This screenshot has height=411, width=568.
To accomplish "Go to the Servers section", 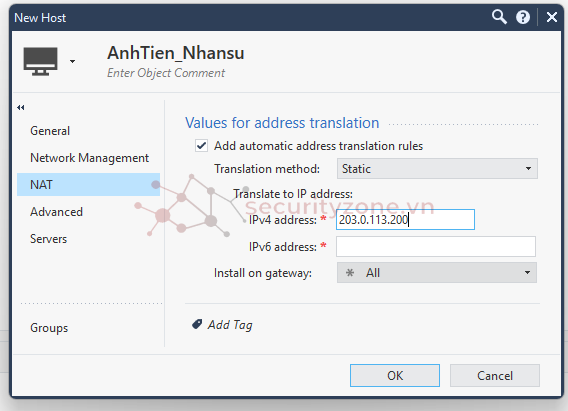I will pyautogui.click(x=49, y=239).
